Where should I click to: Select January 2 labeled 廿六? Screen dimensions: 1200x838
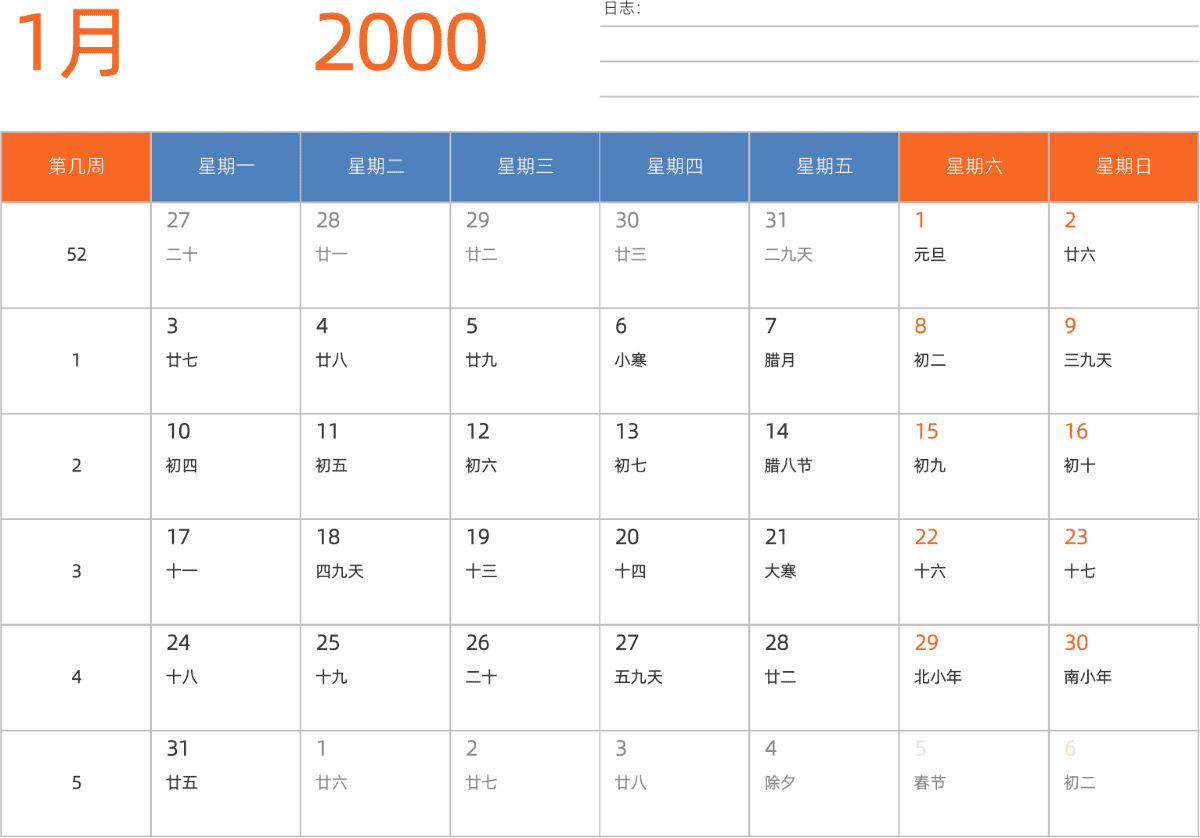pos(1124,255)
